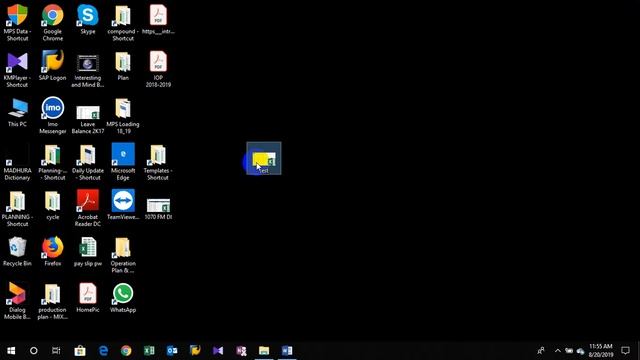Select Templates shortcut folder
The width and height of the screenshot is (640, 360).
click(158, 162)
